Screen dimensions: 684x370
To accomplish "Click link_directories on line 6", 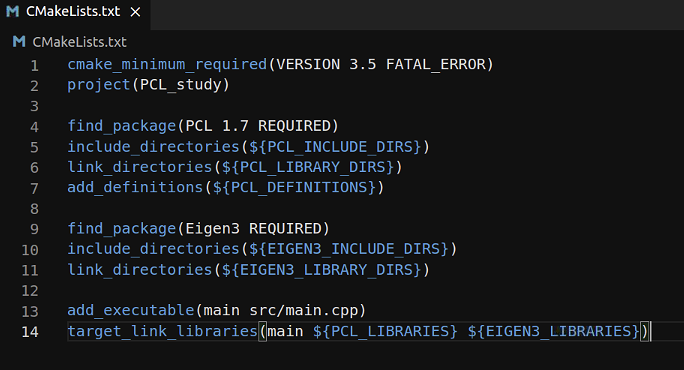I will (140, 167).
